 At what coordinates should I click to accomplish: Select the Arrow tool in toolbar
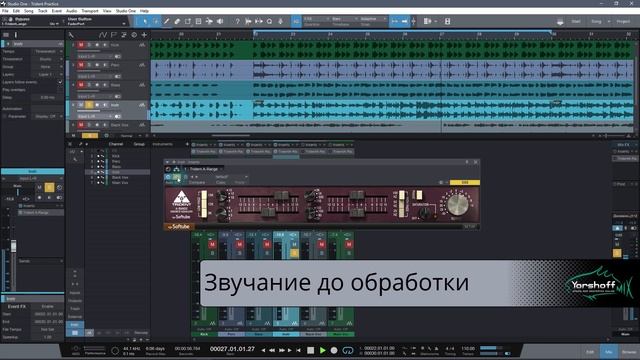(x=144, y=21)
